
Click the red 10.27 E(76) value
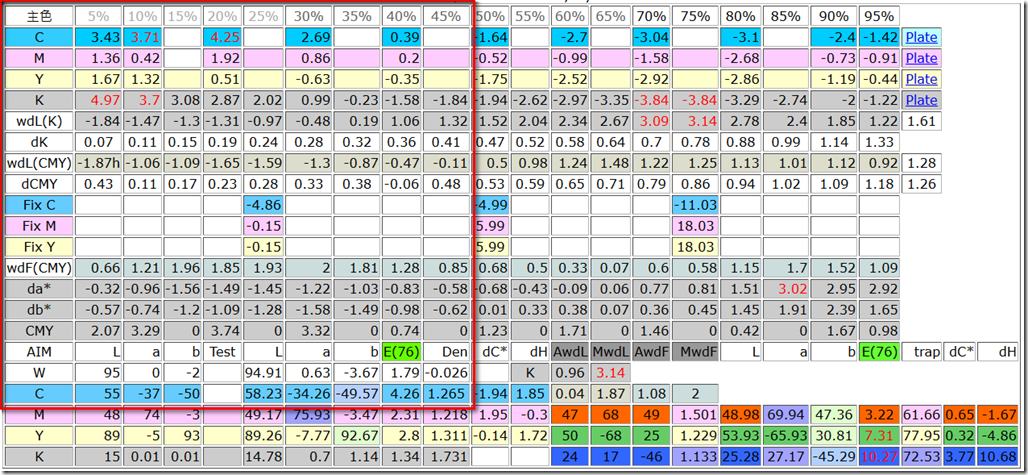(x=880, y=457)
